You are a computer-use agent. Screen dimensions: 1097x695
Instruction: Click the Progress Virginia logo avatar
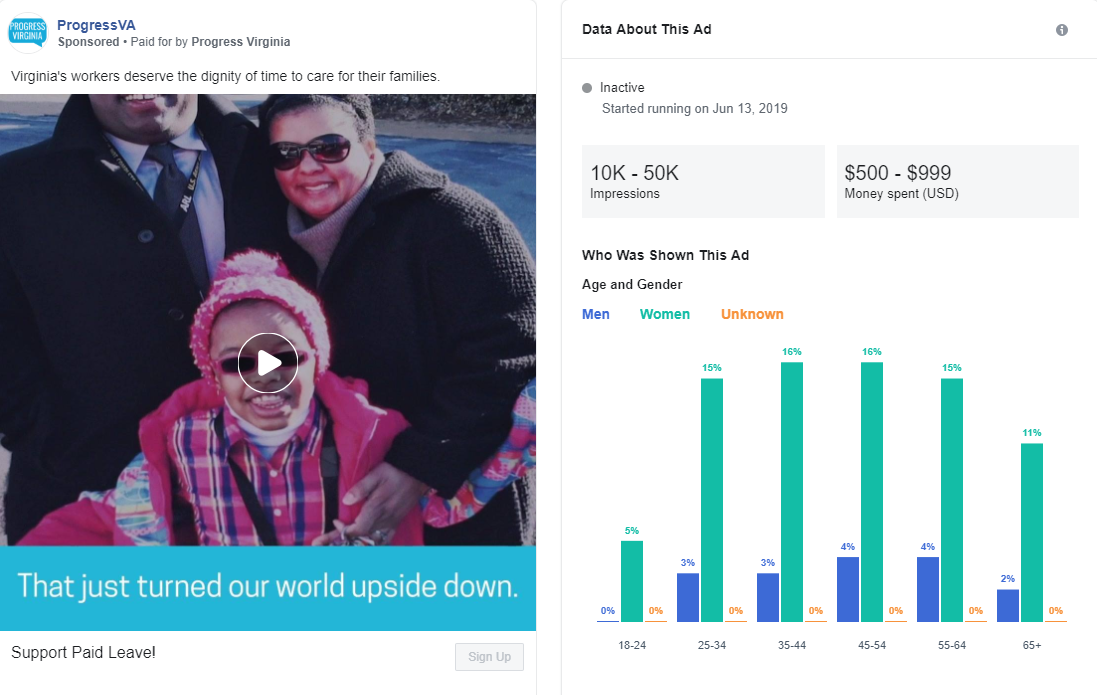tap(28, 30)
